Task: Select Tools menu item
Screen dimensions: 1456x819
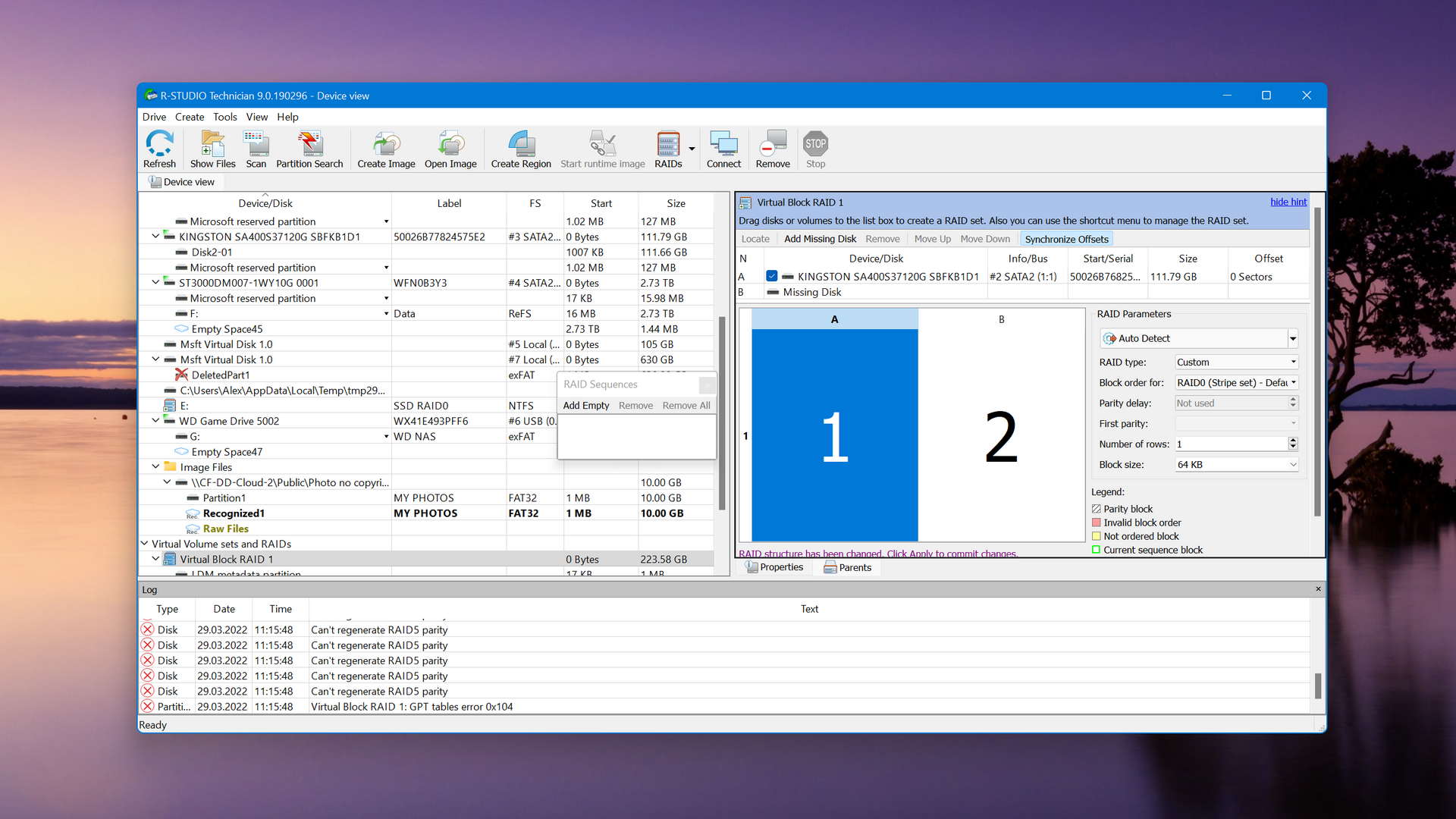Action: [x=222, y=117]
